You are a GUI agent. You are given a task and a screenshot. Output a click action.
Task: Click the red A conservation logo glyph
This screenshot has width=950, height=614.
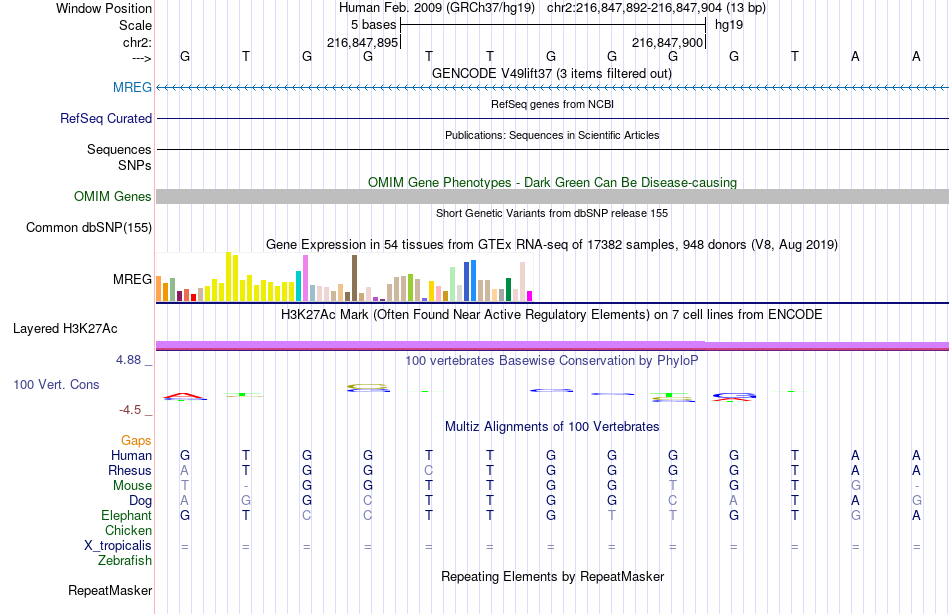coord(185,396)
